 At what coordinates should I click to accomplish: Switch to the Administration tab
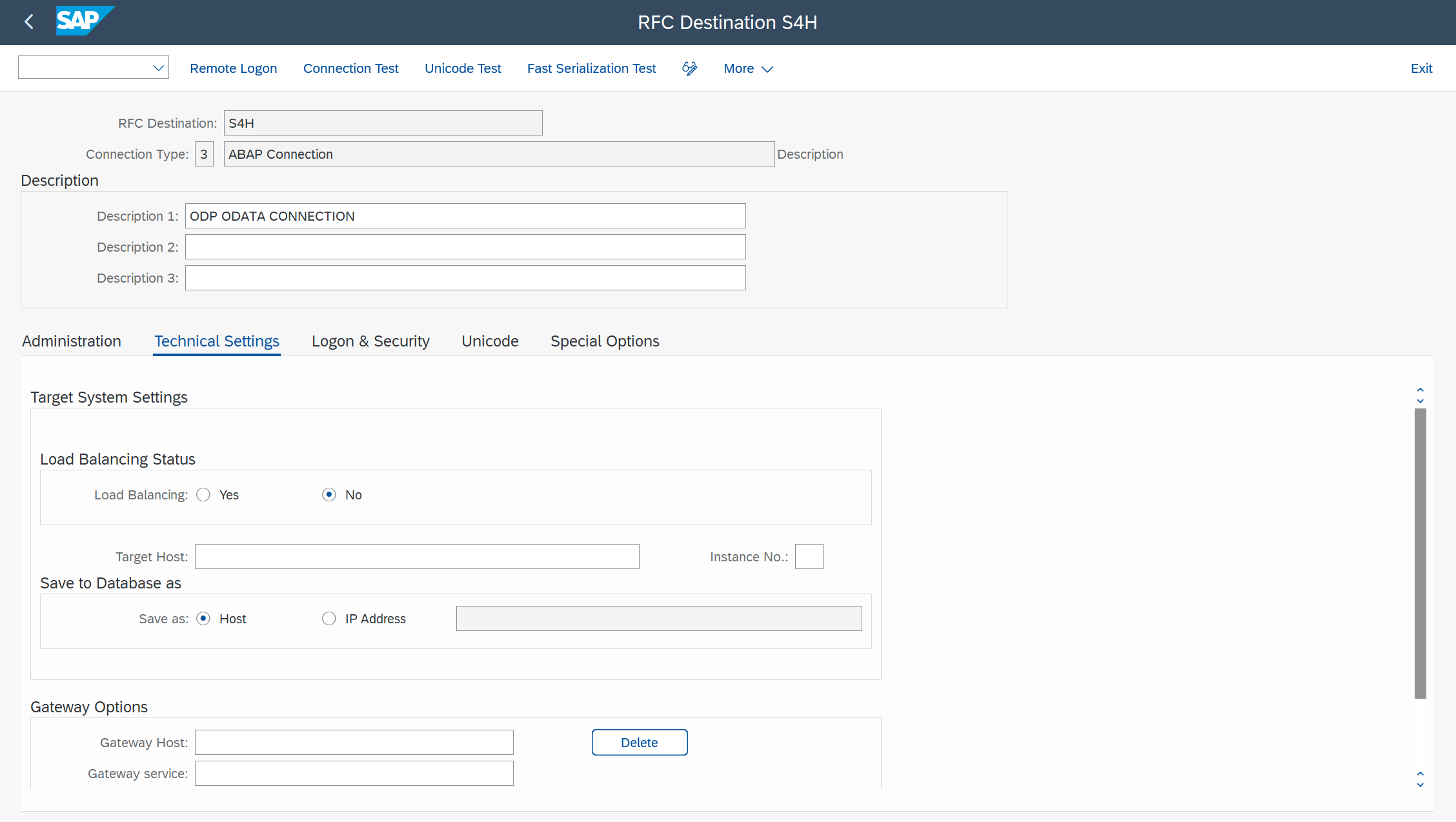point(71,341)
